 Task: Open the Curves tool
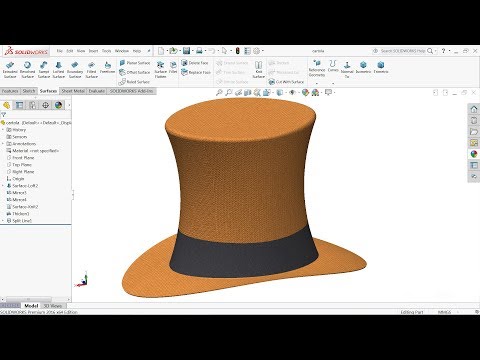[333, 66]
